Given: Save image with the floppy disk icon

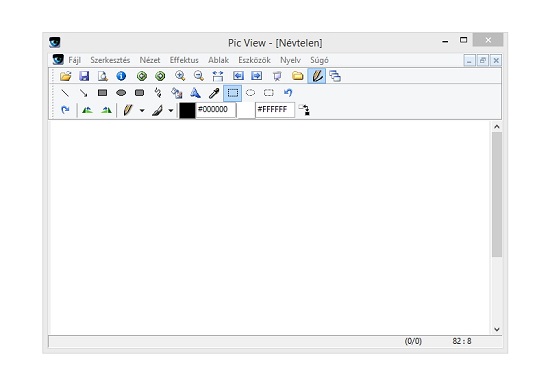Looking at the screenshot, I should tap(84, 76).
